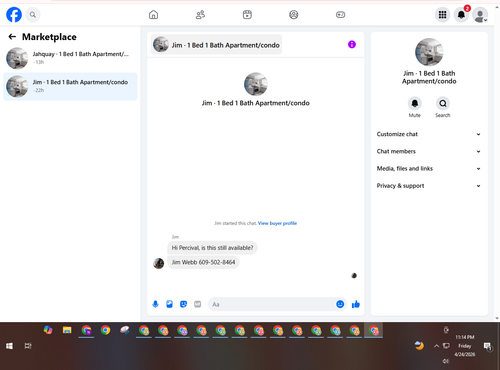
Task: Open the Reels video icon
Action: point(247,15)
